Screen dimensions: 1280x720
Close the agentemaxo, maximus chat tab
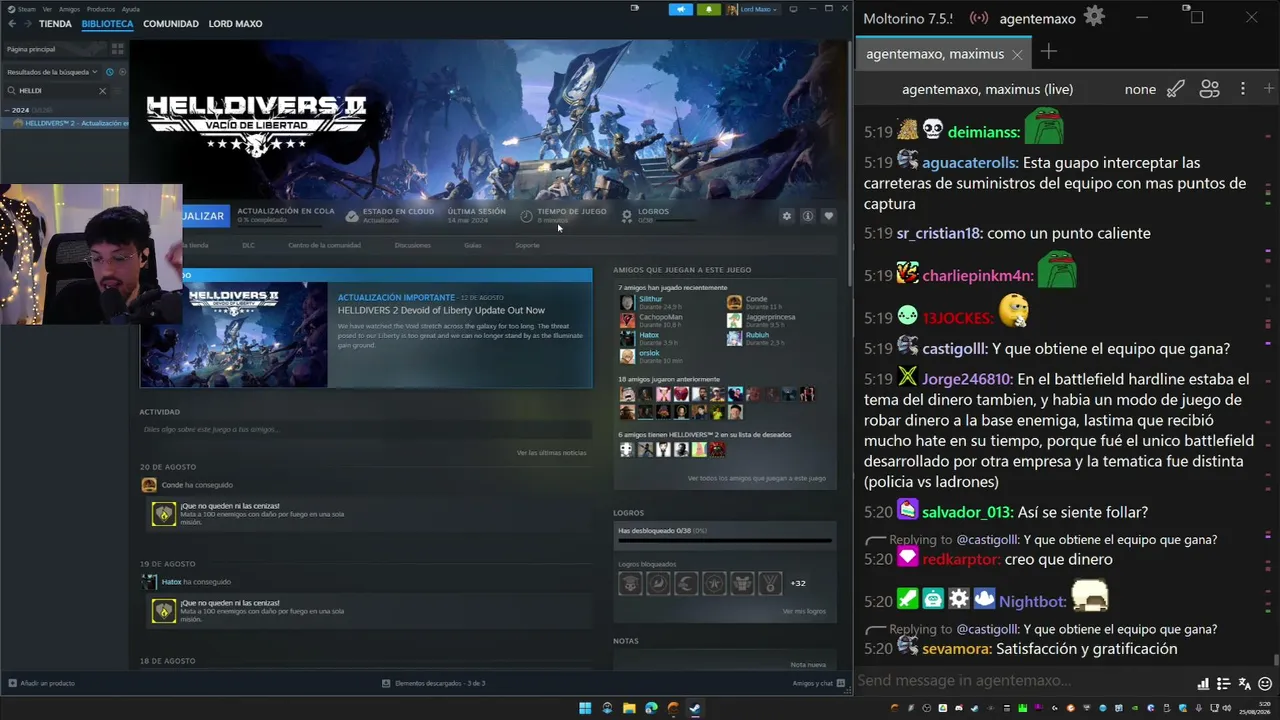[1017, 54]
